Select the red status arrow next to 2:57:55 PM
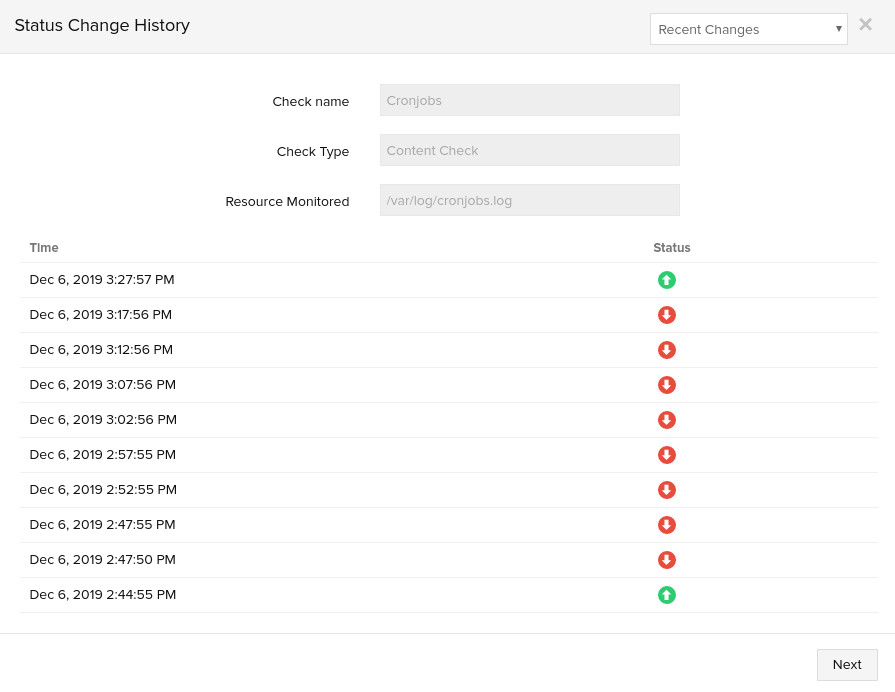This screenshot has width=895, height=692. click(666, 455)
